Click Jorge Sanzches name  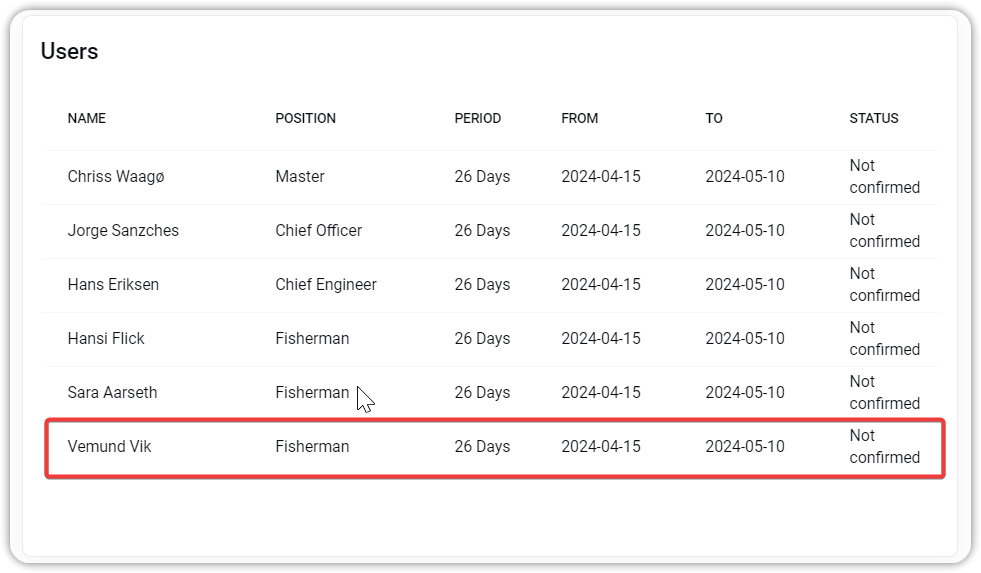click(123, 230)
